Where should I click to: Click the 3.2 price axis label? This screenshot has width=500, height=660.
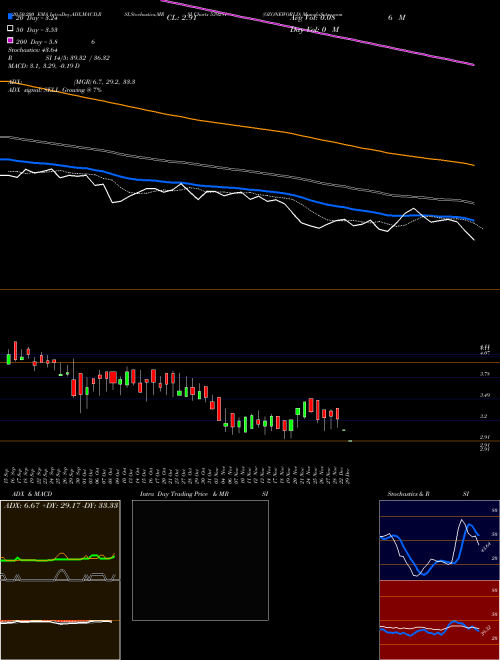484,416
